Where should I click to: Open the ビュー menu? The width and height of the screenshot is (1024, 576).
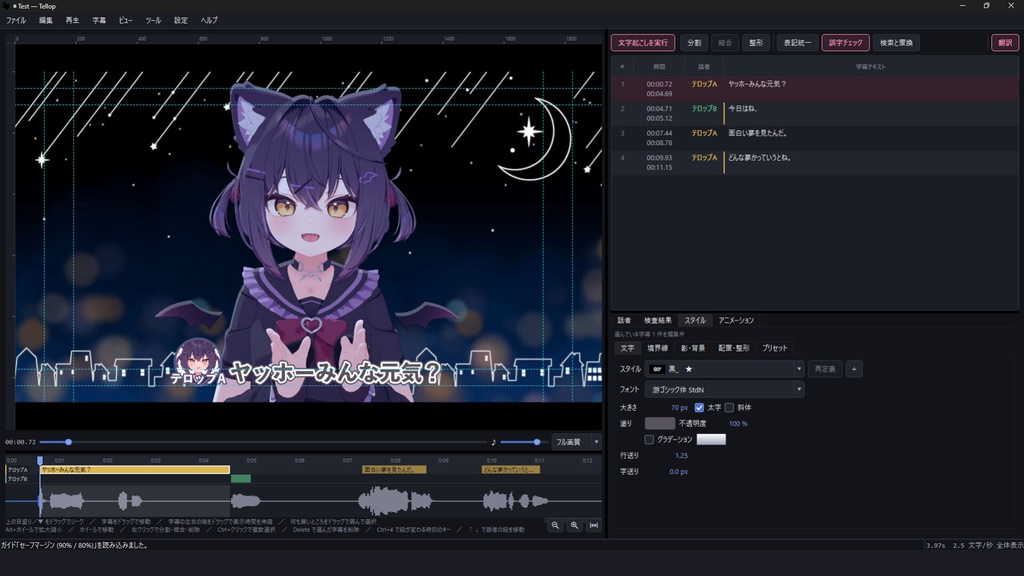point(125,20)
